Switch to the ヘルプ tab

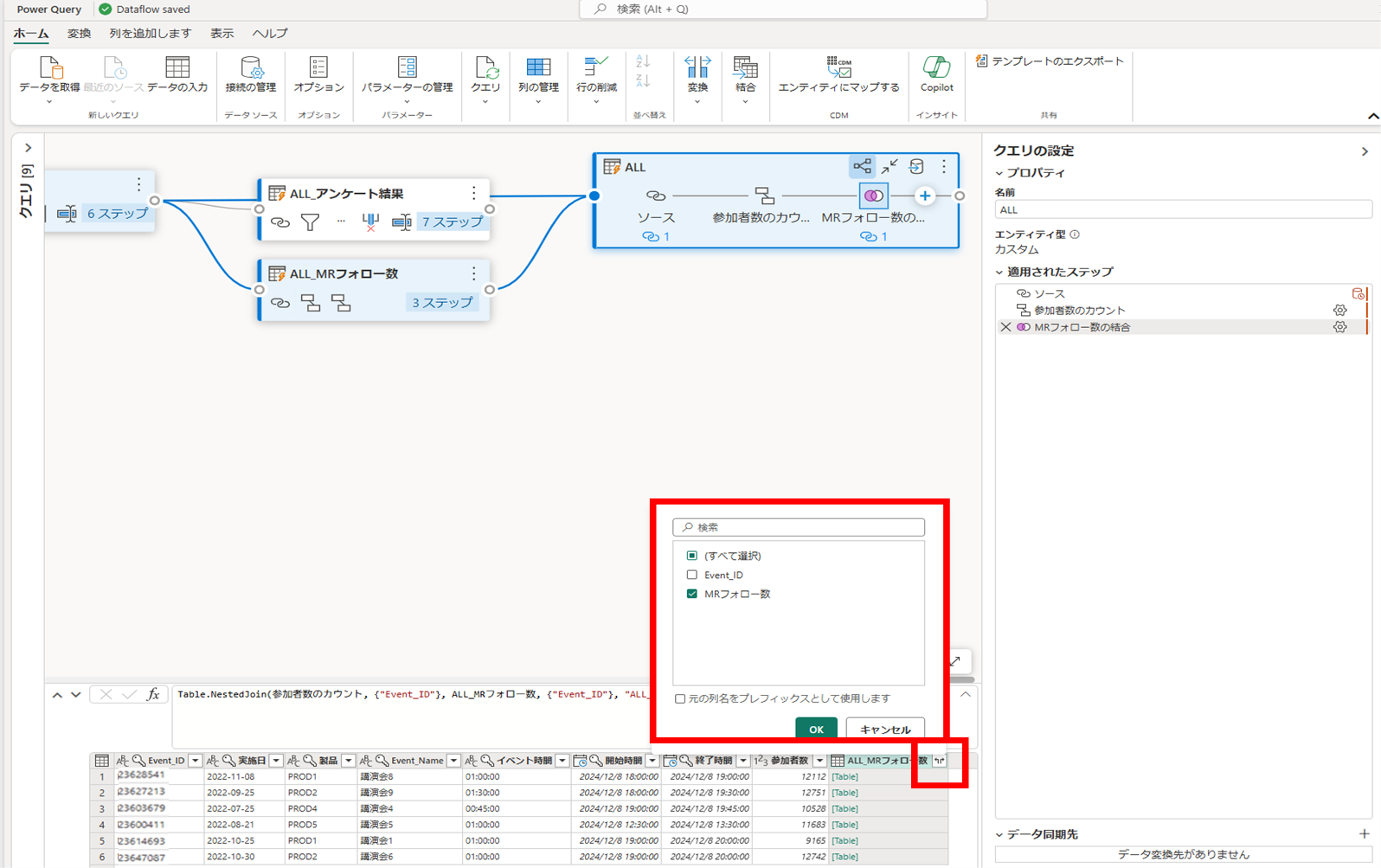coord(270,33)
